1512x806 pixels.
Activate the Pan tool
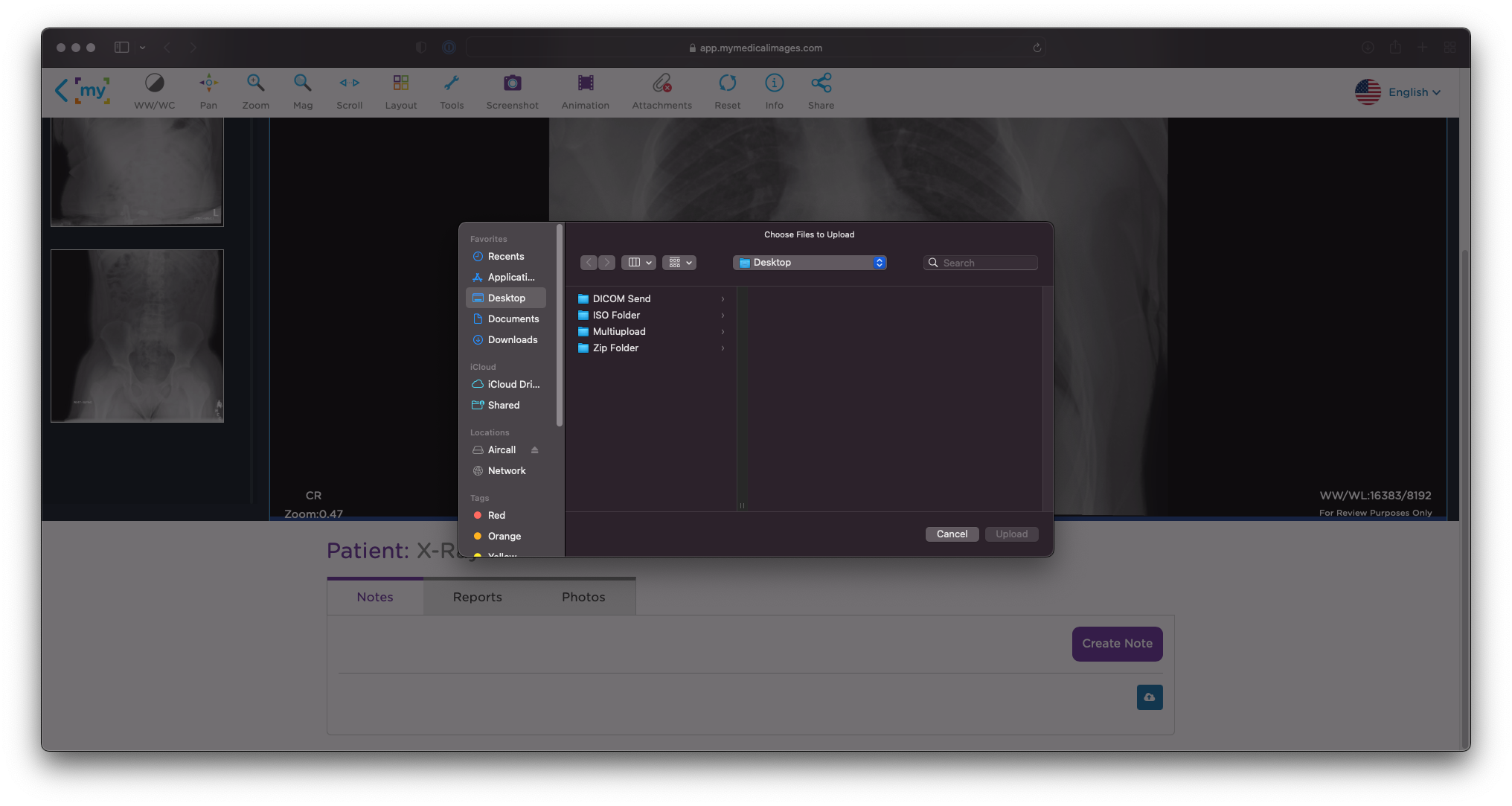tap(208, 92)
